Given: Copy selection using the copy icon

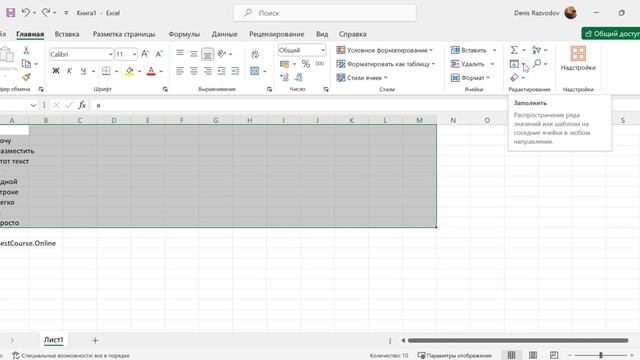Looking at the screenshot, I should click(26, 64).
